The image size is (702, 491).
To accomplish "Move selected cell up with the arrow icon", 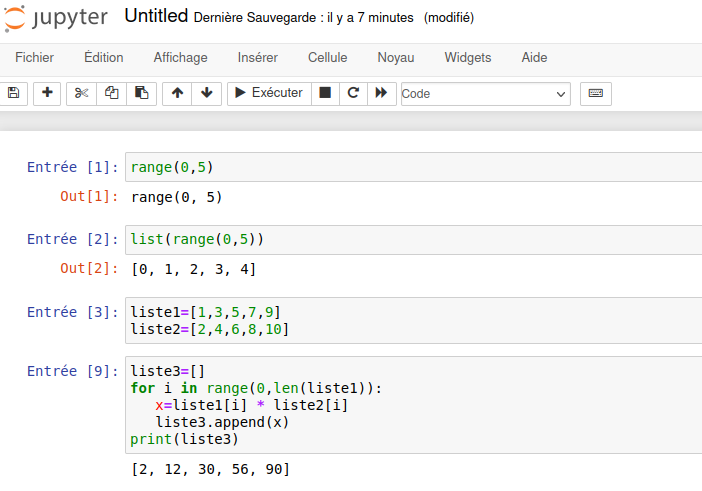I will (x=177, y=93).
